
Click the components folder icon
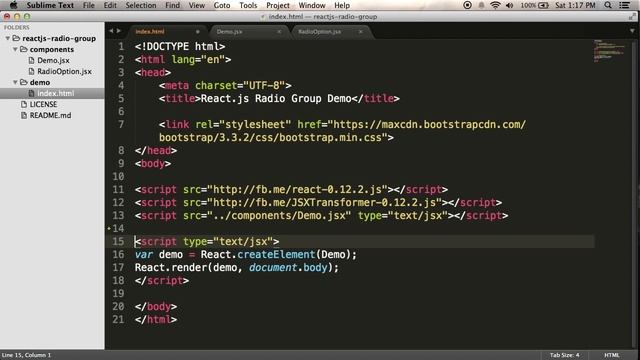point(24,49)
